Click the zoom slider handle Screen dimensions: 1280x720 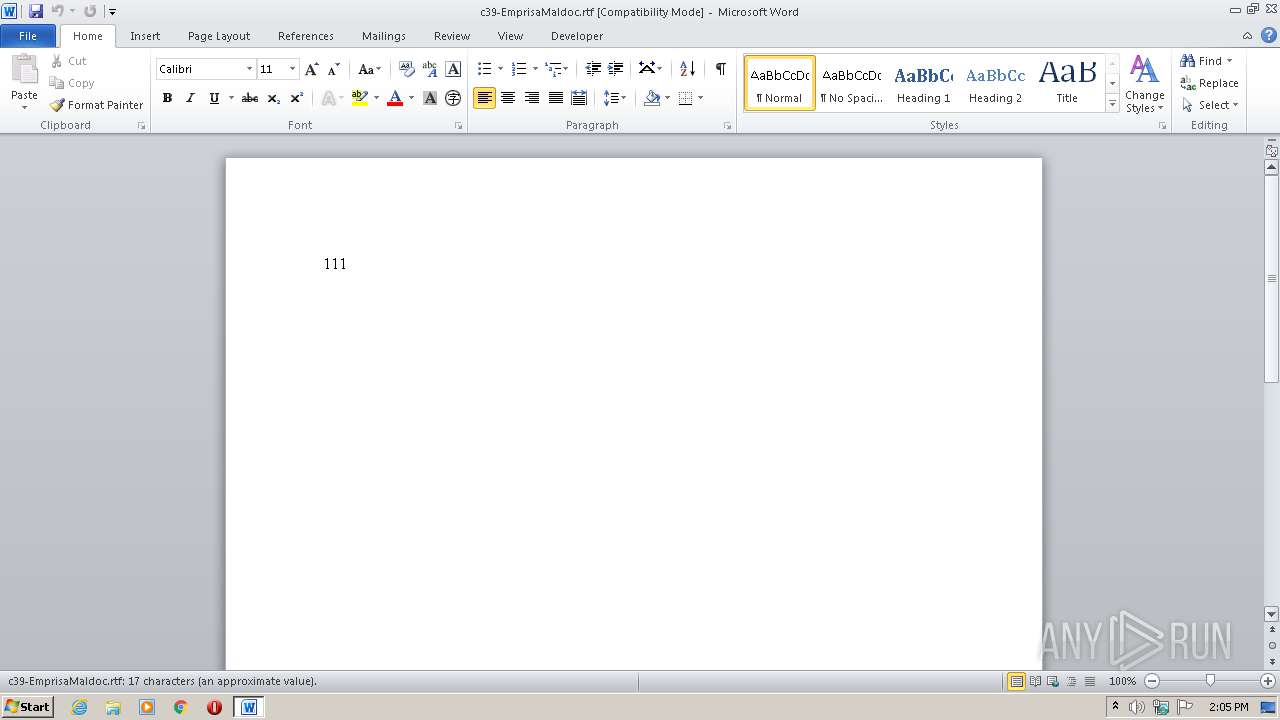point(1210,681)
